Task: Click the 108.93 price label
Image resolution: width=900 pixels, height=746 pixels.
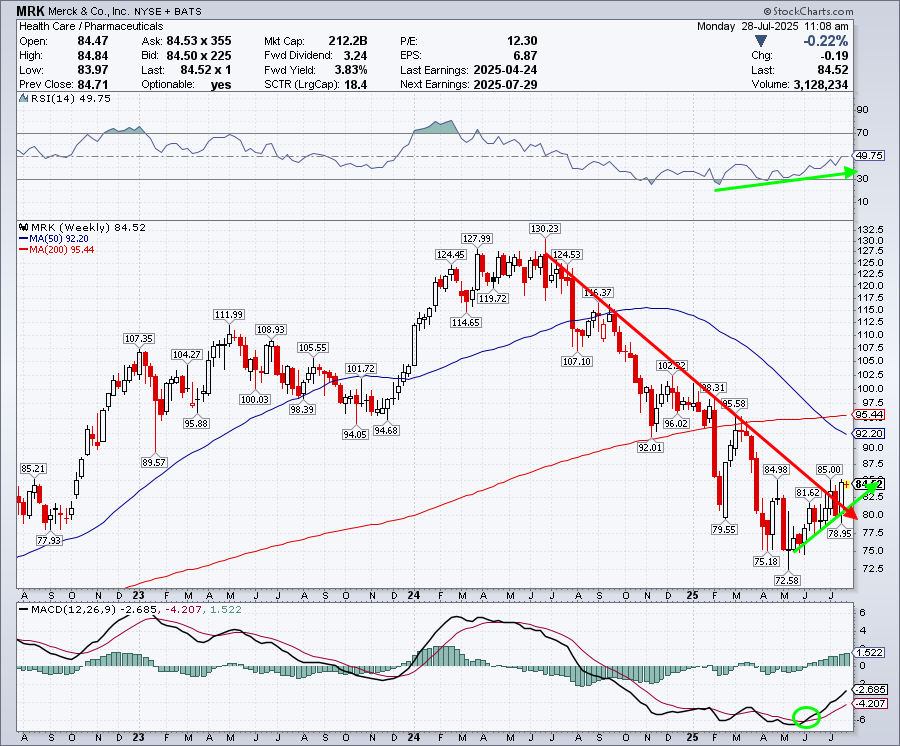Action: [271, 330]
